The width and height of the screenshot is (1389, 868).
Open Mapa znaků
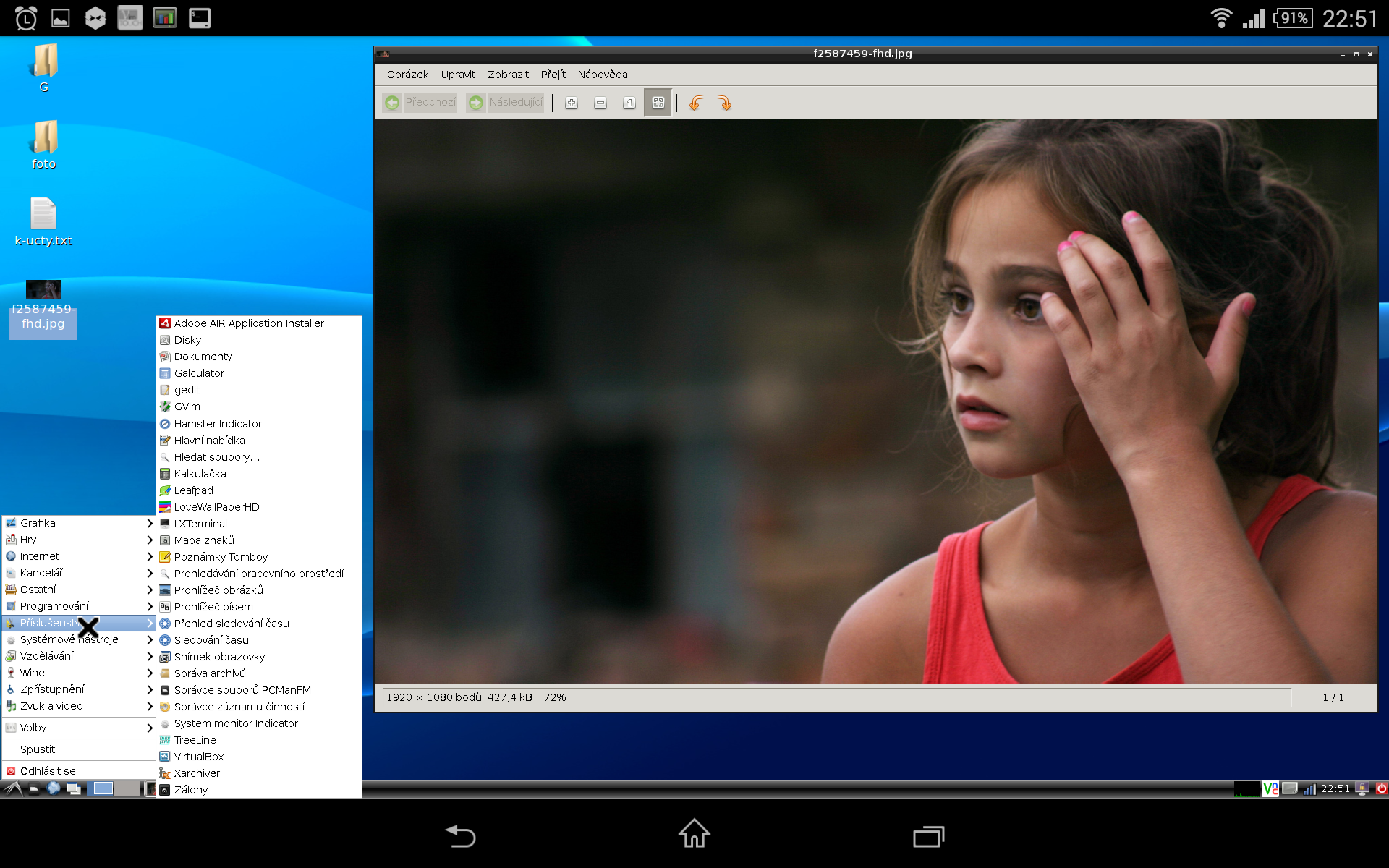click(259, 540)
